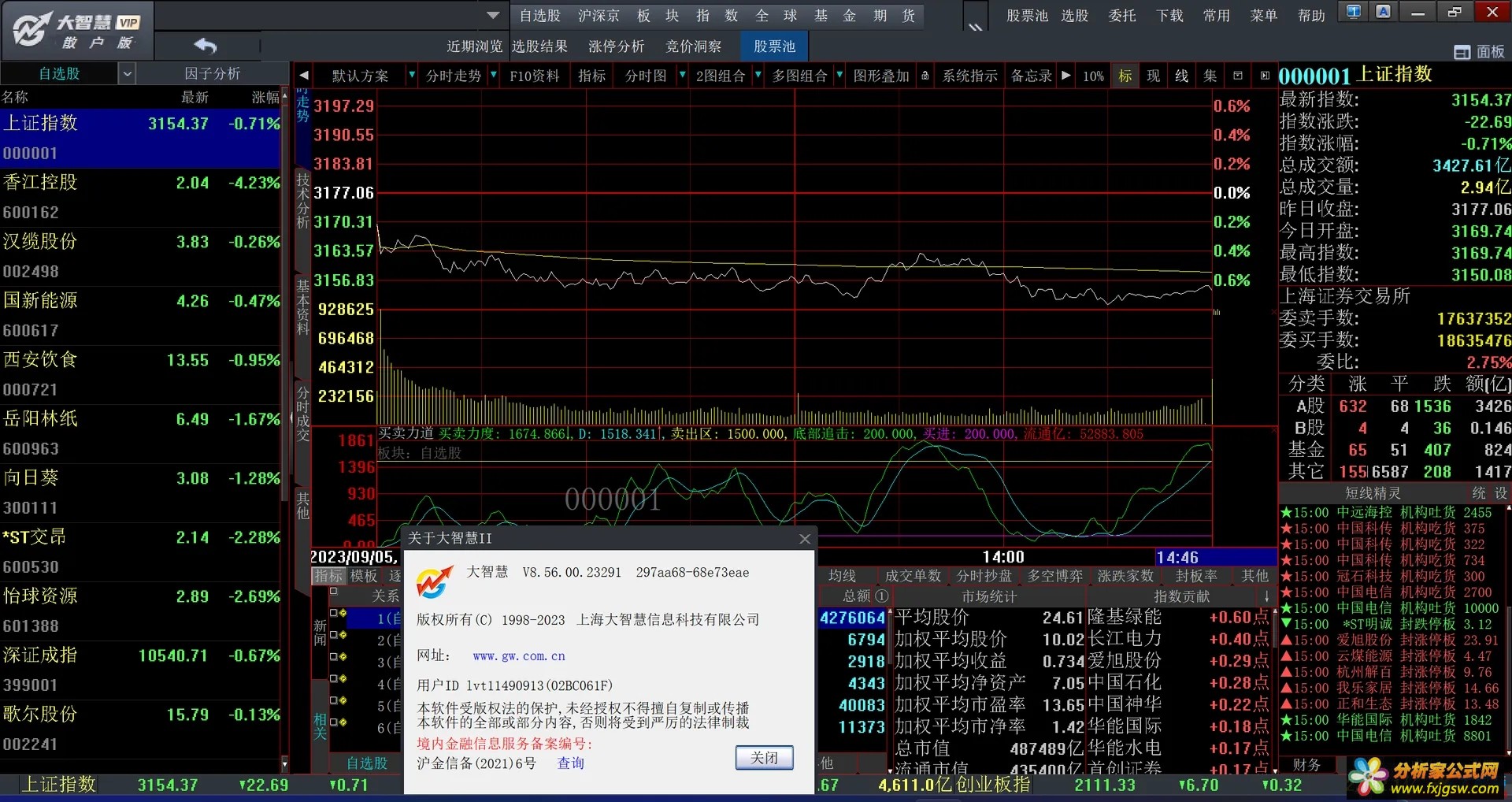
Task: Open the 选股结果 tab
Action: 539,46
